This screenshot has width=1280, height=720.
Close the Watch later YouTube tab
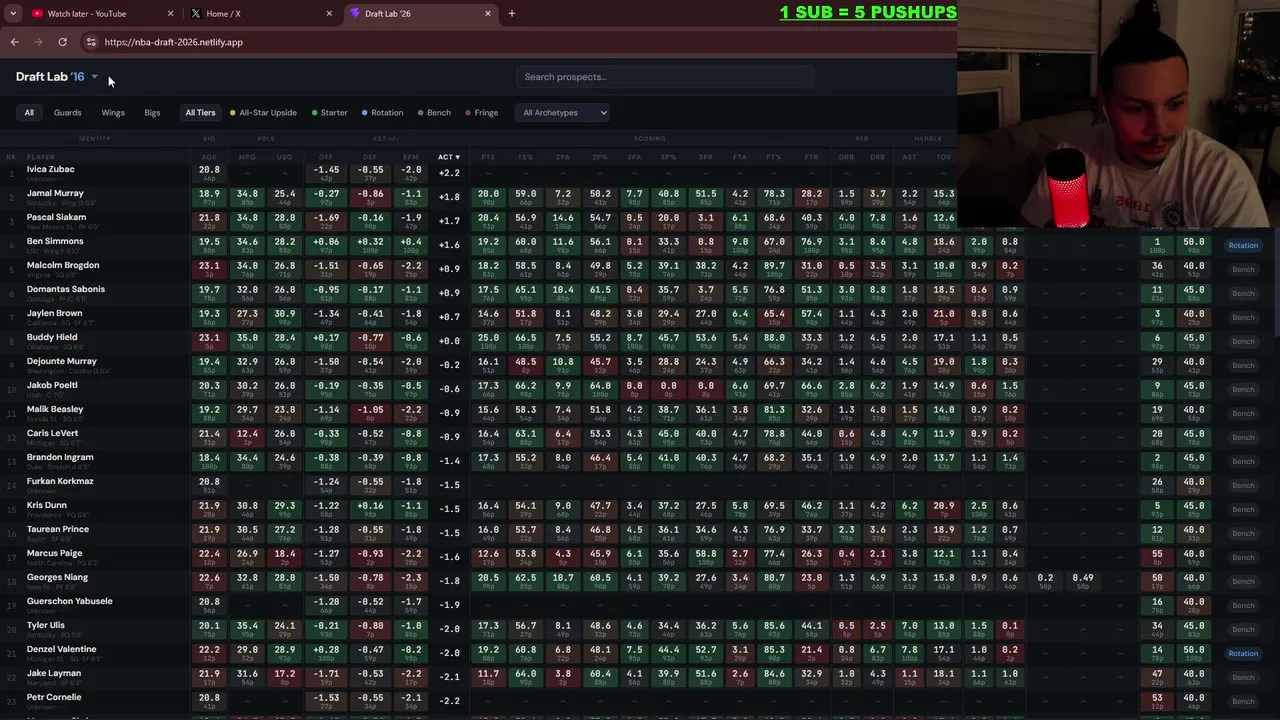point(170,14)
